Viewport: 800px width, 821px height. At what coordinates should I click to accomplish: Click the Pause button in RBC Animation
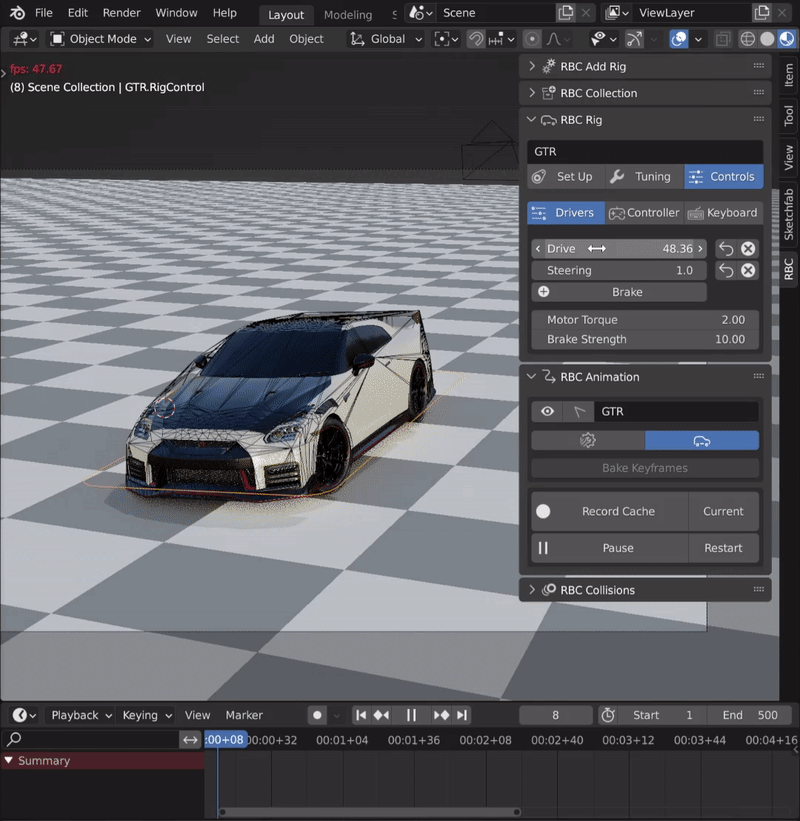(609, 548)
